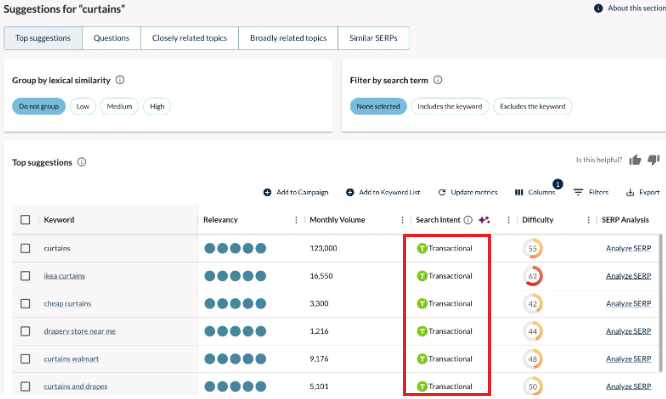Open the Broadly related topics tab

click(x=288, y=38)
